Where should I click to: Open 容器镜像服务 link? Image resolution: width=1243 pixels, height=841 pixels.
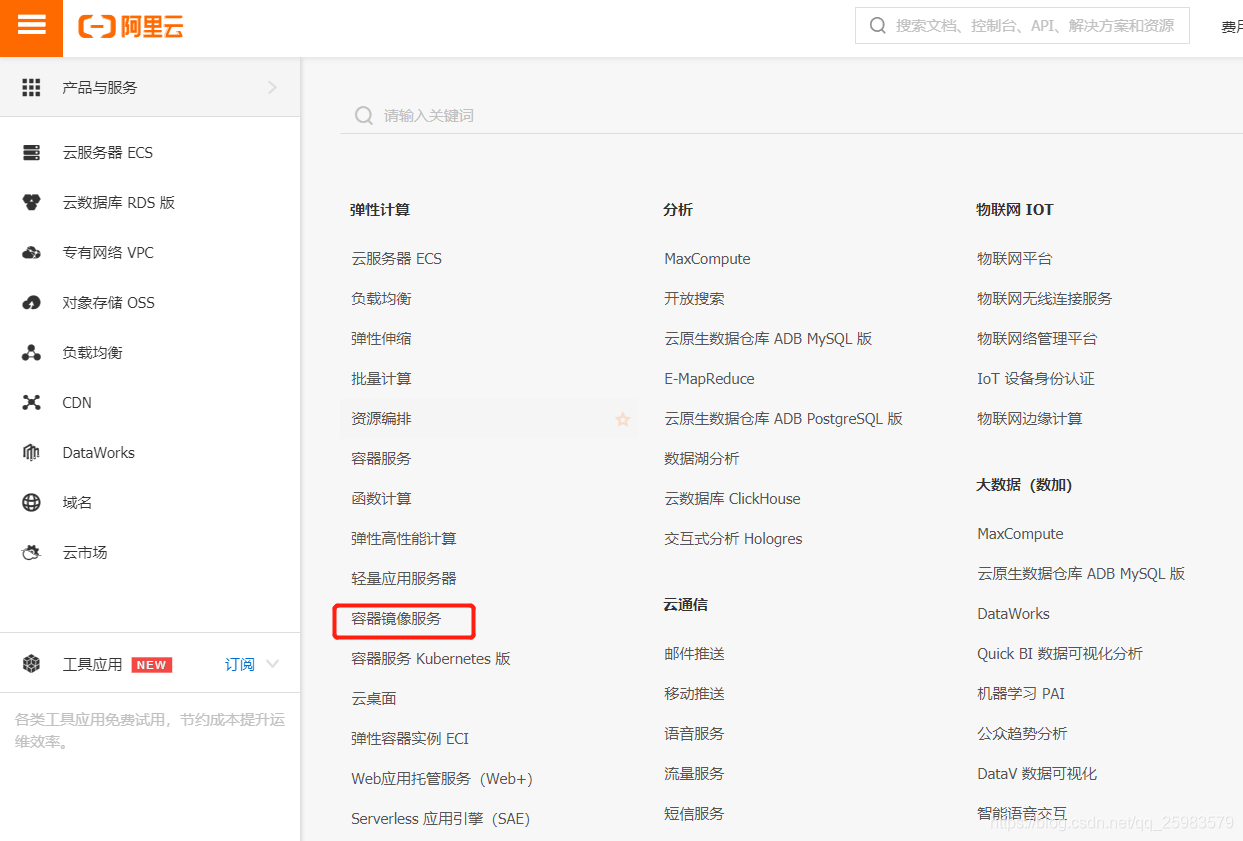click(x=396, y=619)
